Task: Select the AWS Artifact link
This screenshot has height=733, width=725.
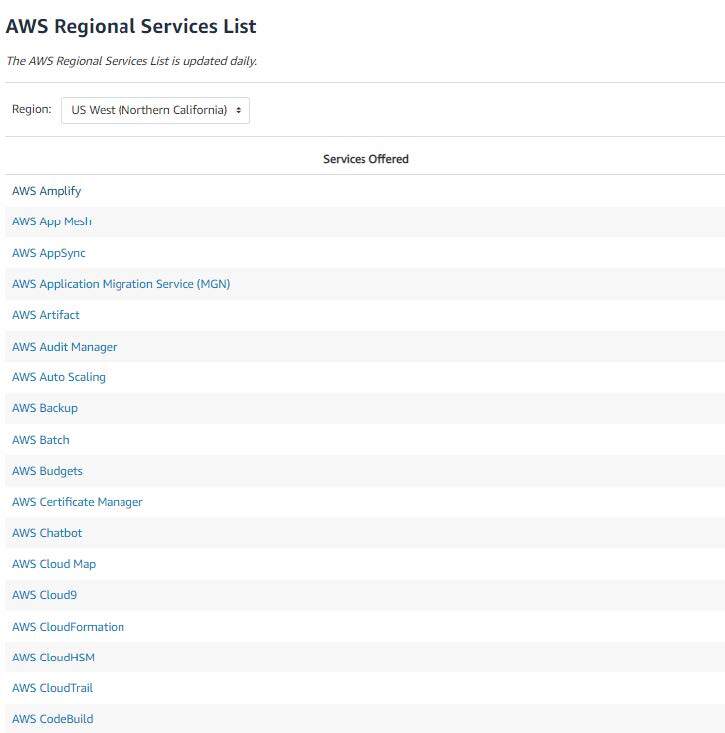Action: (46, 315)
